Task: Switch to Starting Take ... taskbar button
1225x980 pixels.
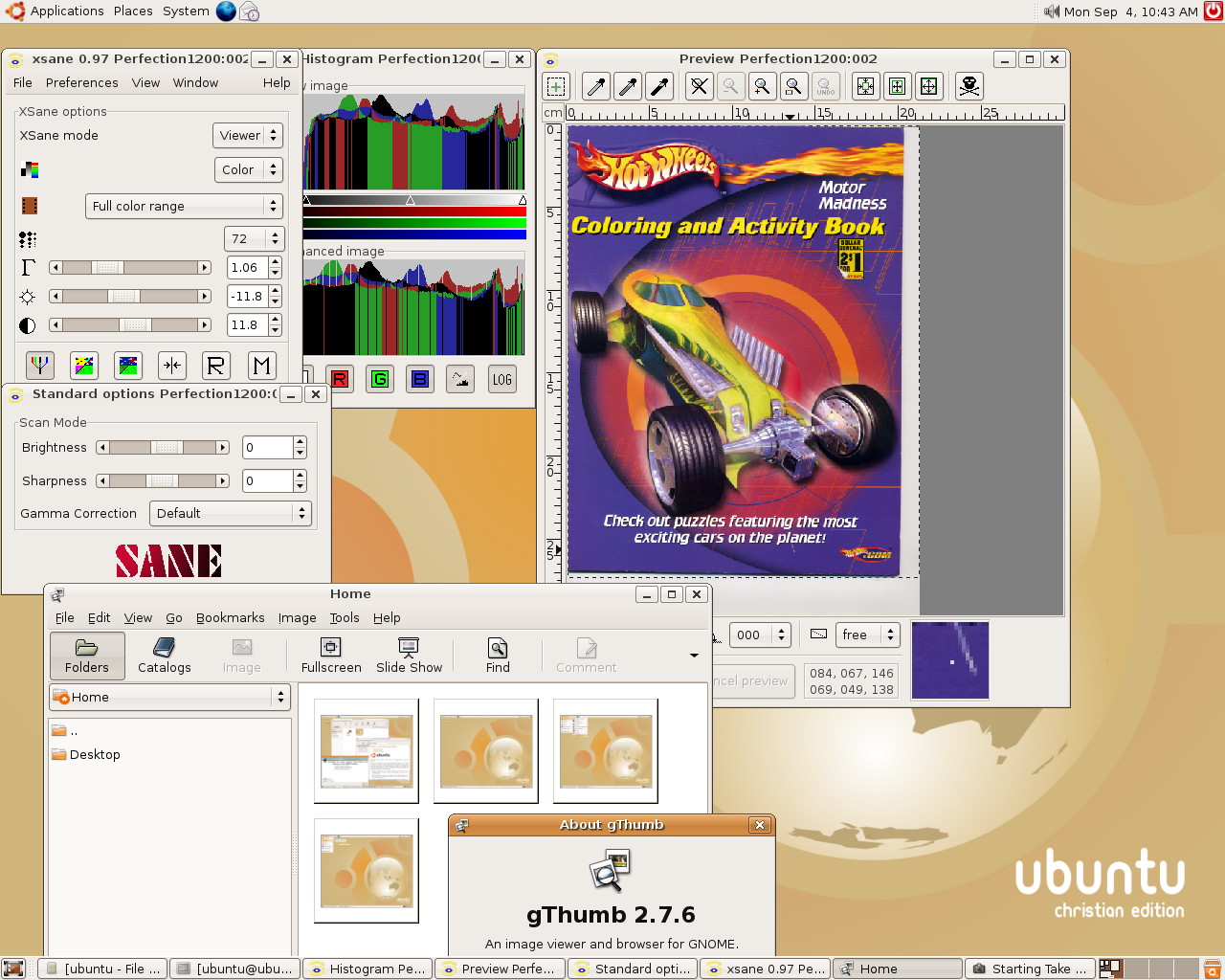Action: [1030, 969]
